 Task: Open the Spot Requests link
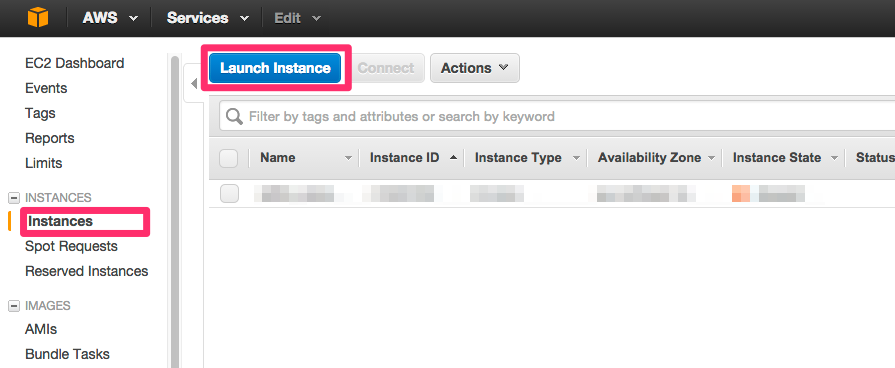tap(71, 246)
